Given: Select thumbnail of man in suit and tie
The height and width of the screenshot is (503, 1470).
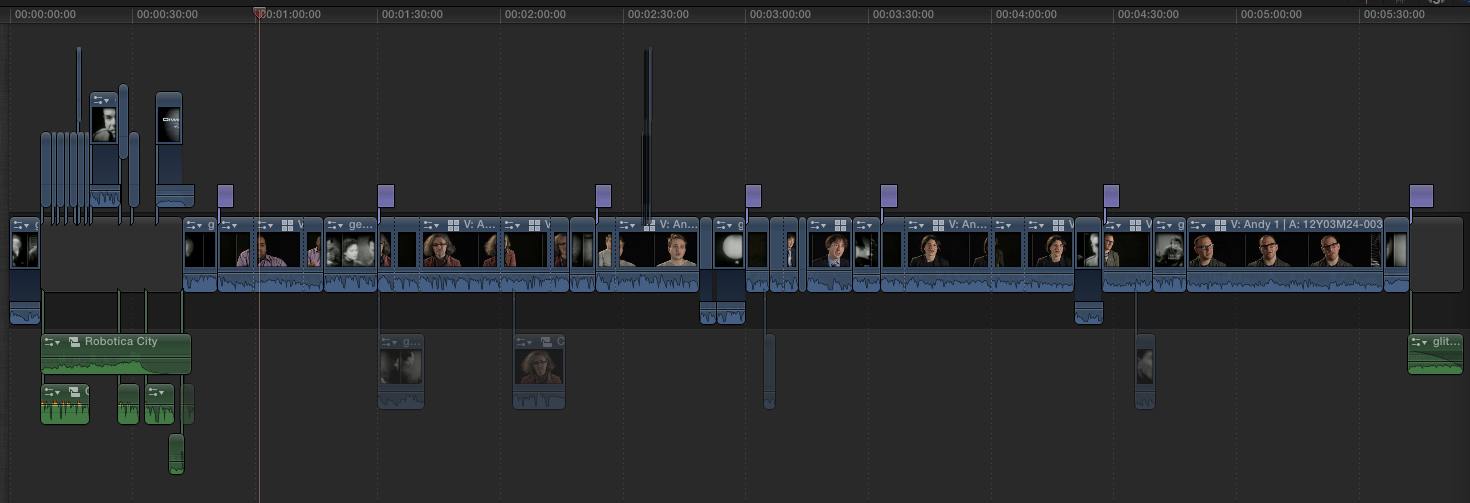Looking at the screenshot, I should click(830, 250).
